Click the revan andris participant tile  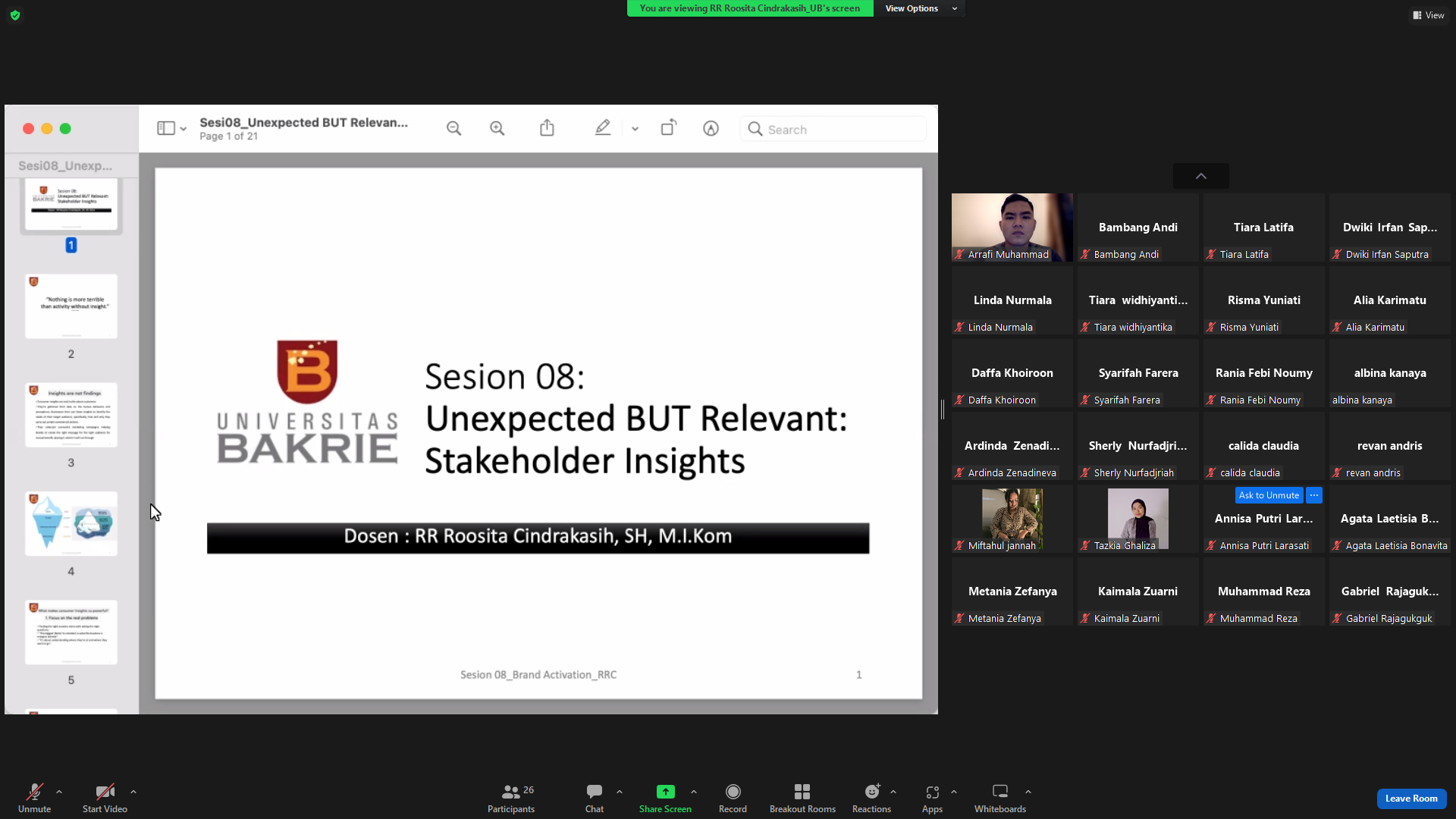tap(1390, 446)
